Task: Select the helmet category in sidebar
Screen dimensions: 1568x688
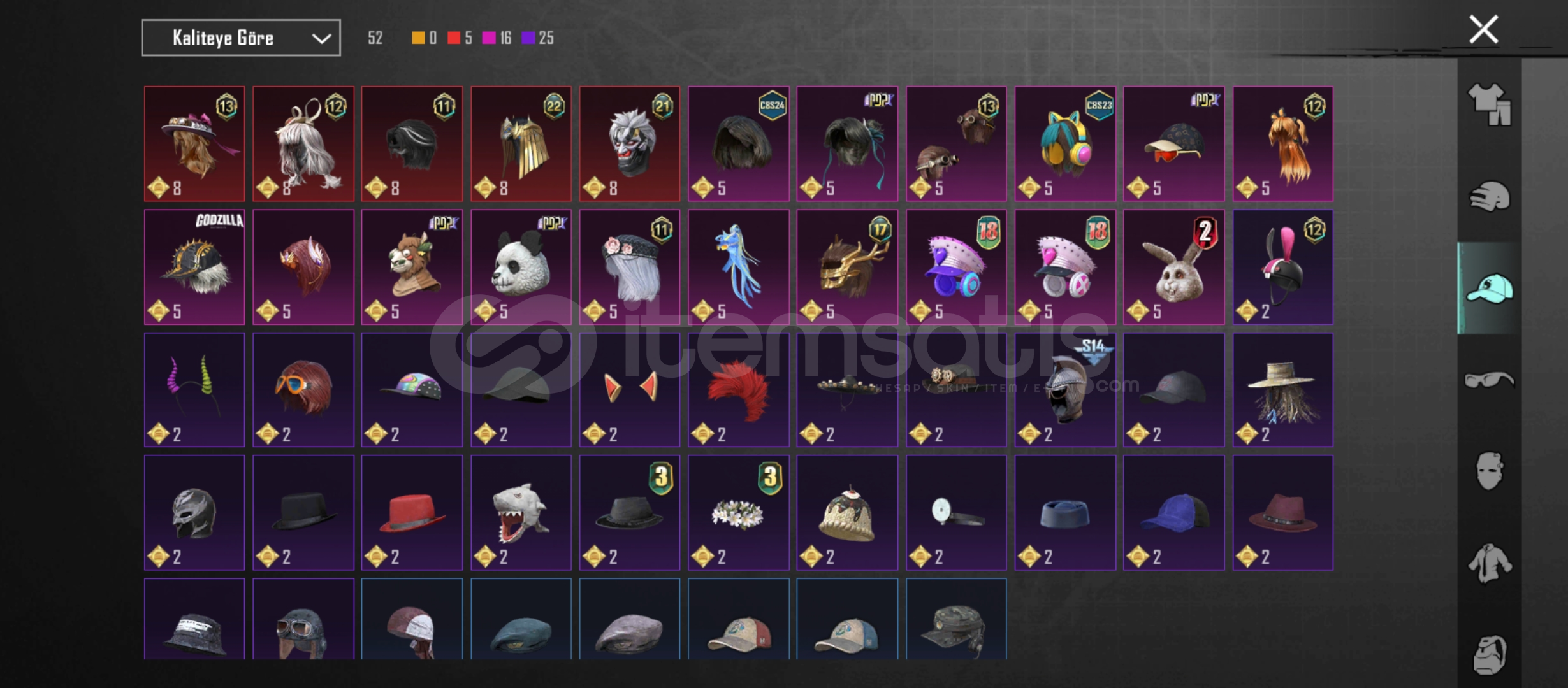Action: 1489,196
